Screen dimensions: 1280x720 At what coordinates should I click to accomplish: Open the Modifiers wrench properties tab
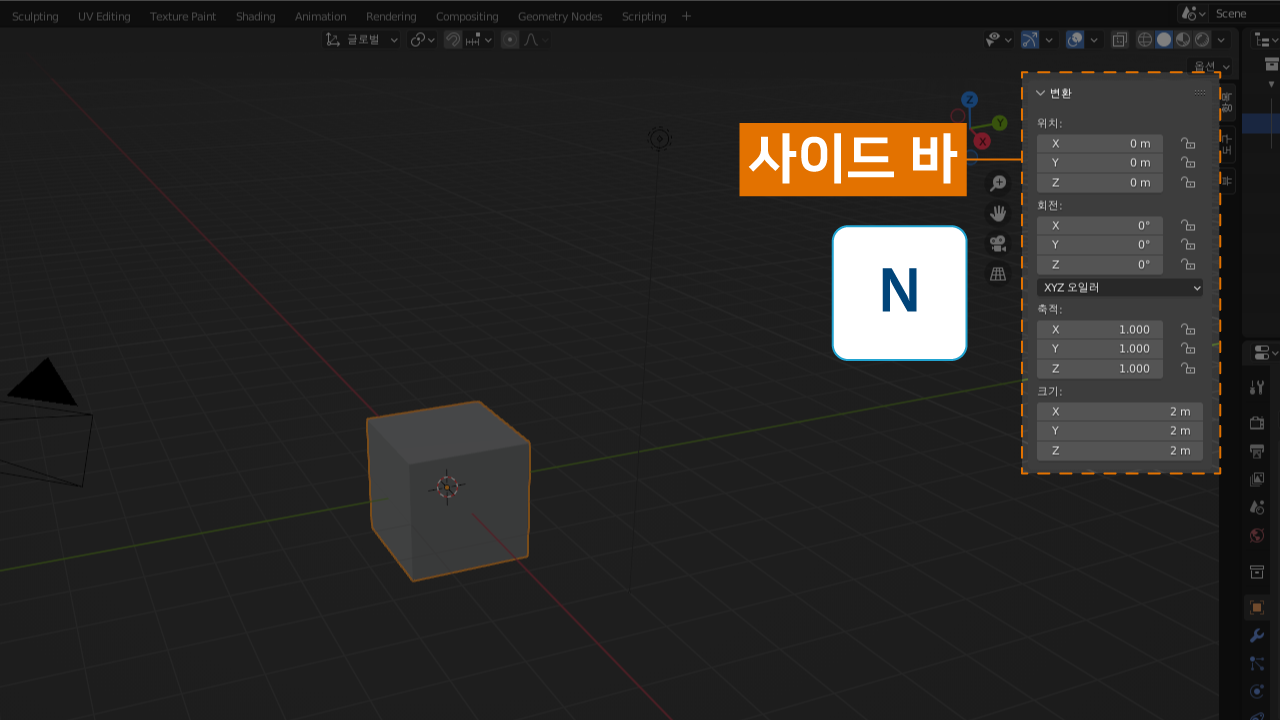coord(1257,635)
